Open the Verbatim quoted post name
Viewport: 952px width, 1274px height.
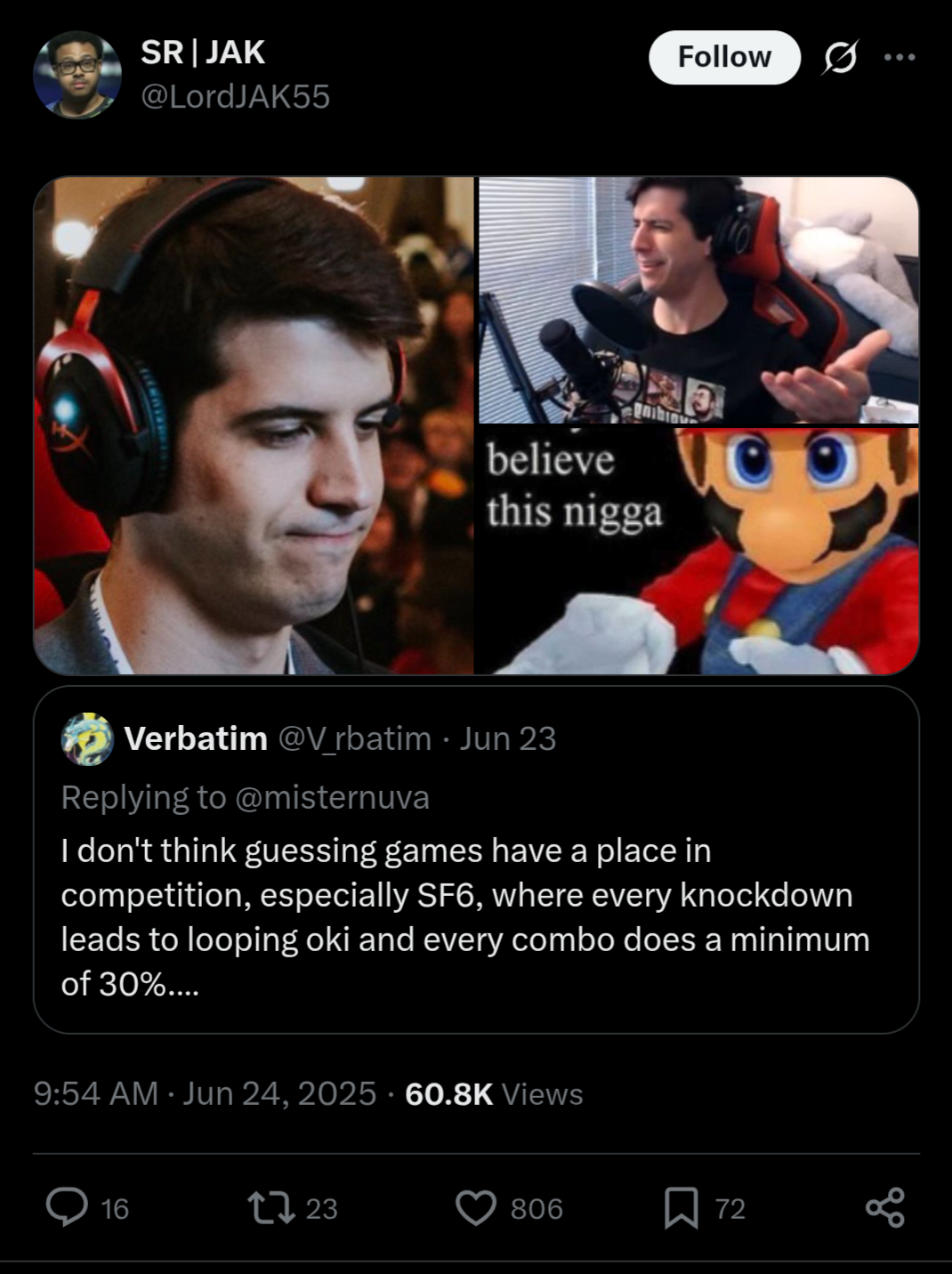(x=196, y=738)
